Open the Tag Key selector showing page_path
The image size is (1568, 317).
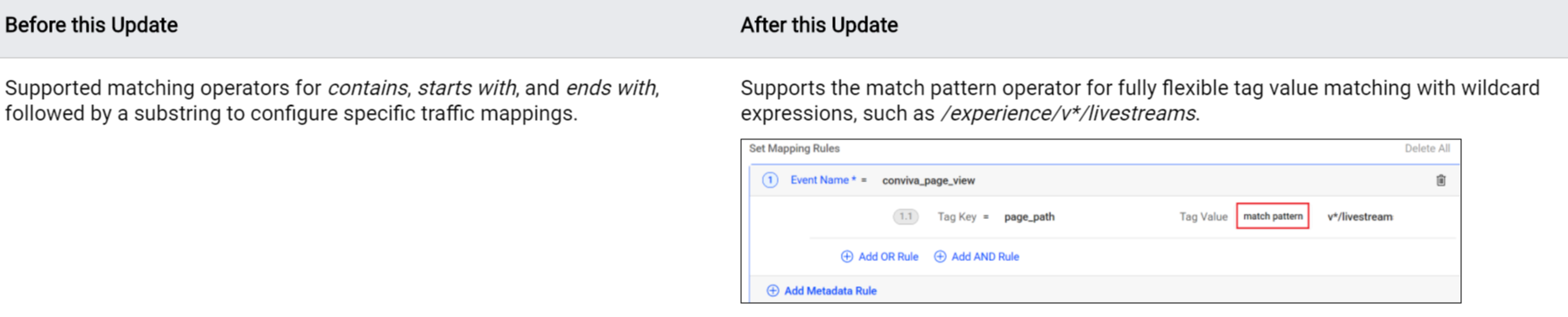pos(1029,217)
